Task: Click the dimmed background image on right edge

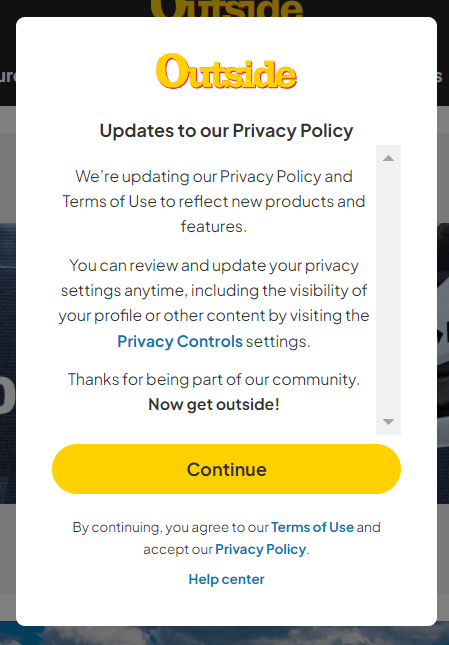Action: [x=443, y=364]
